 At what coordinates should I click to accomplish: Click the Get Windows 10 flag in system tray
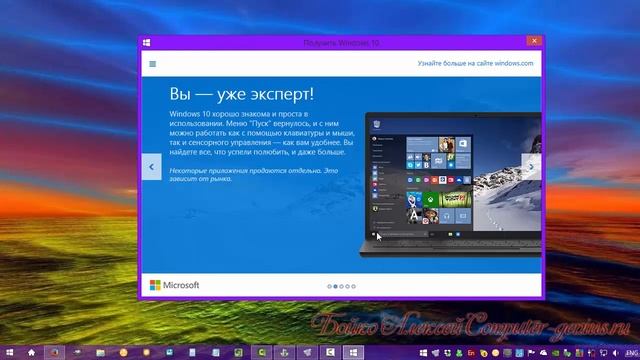pos(423,353)
